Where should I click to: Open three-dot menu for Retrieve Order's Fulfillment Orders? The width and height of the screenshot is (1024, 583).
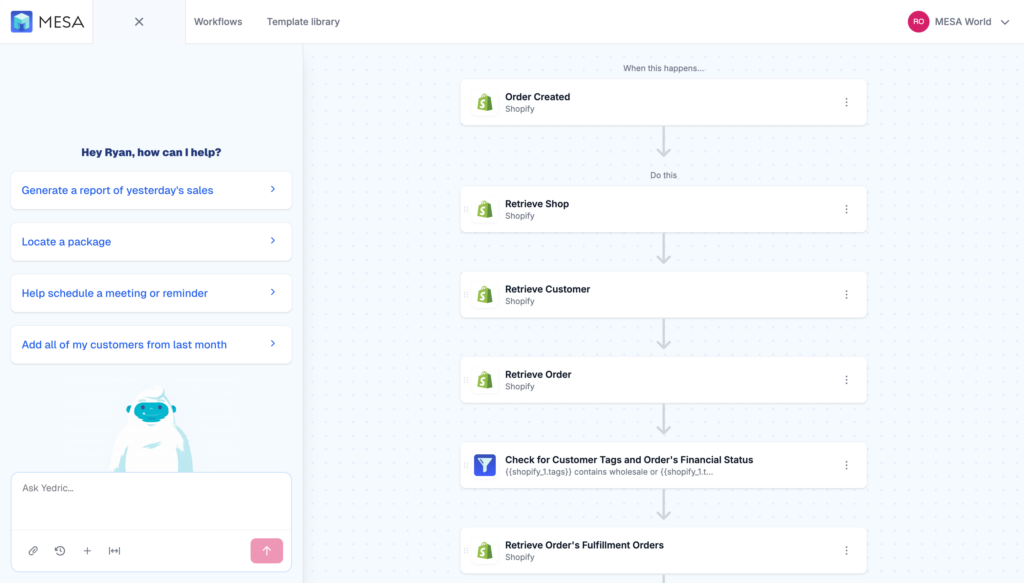(846, 551)
